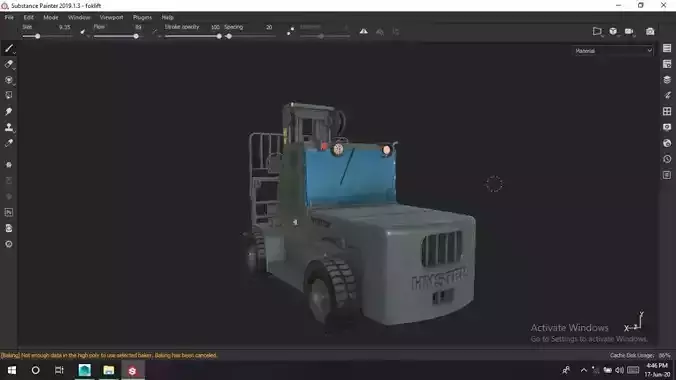The height and width of the screenshot is (380, 676).
Task: Click Substance Painter taskbar icon
Action: pos(132,370)
